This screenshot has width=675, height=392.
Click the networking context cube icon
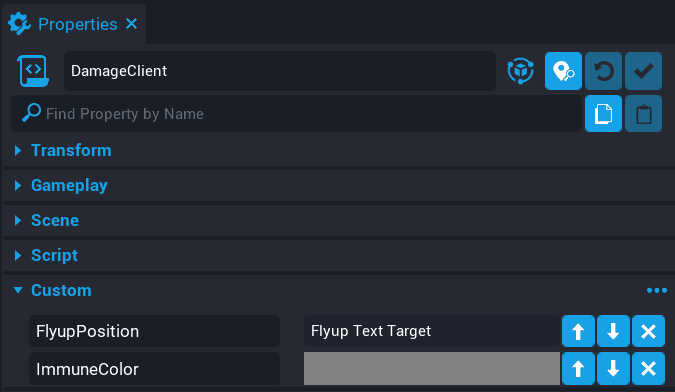[x=520, y=71]
